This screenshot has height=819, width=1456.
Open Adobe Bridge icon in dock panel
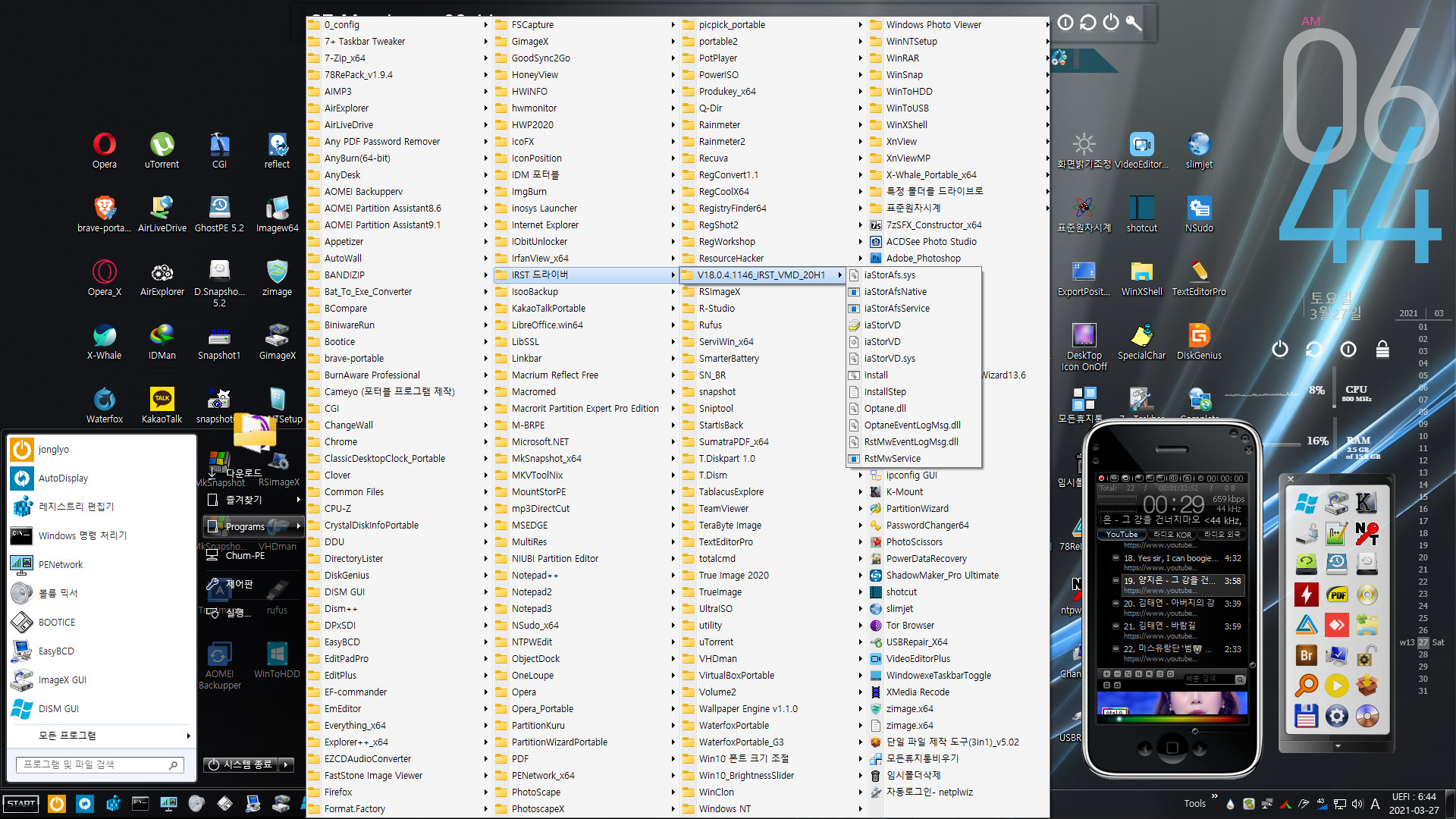coord(1306,655)
